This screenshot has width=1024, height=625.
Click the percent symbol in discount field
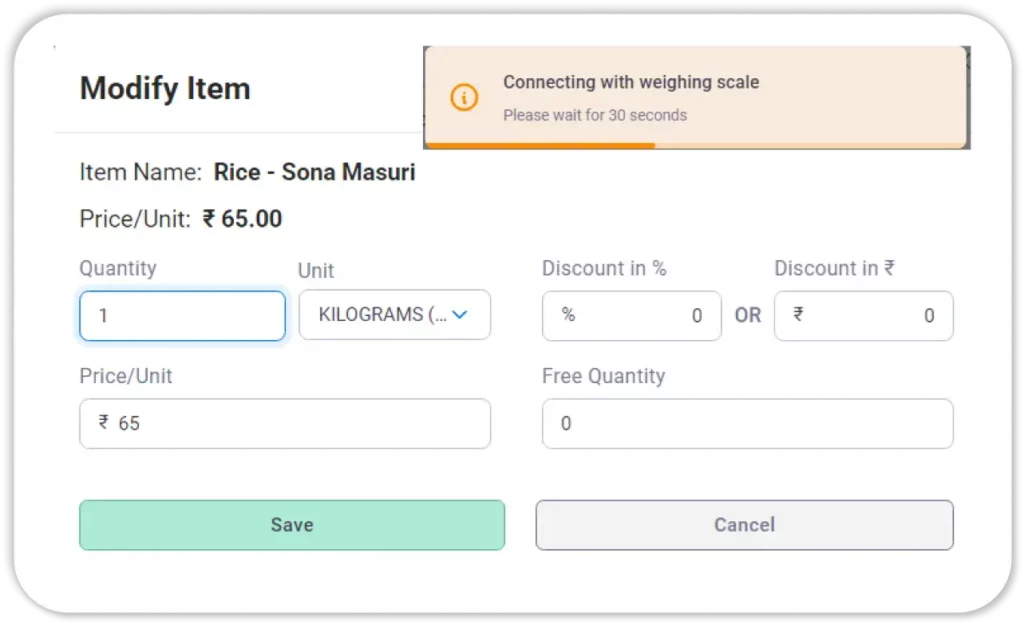pos(568,315)
